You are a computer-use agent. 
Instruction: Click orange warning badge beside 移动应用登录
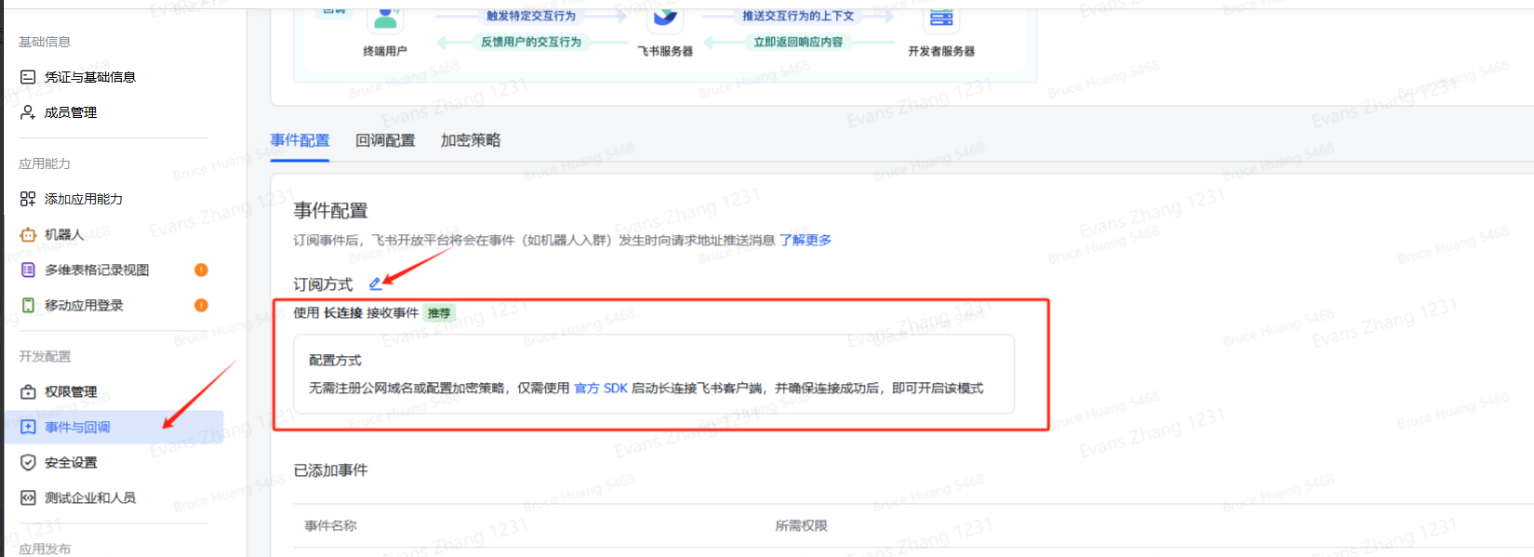(201, 305)
